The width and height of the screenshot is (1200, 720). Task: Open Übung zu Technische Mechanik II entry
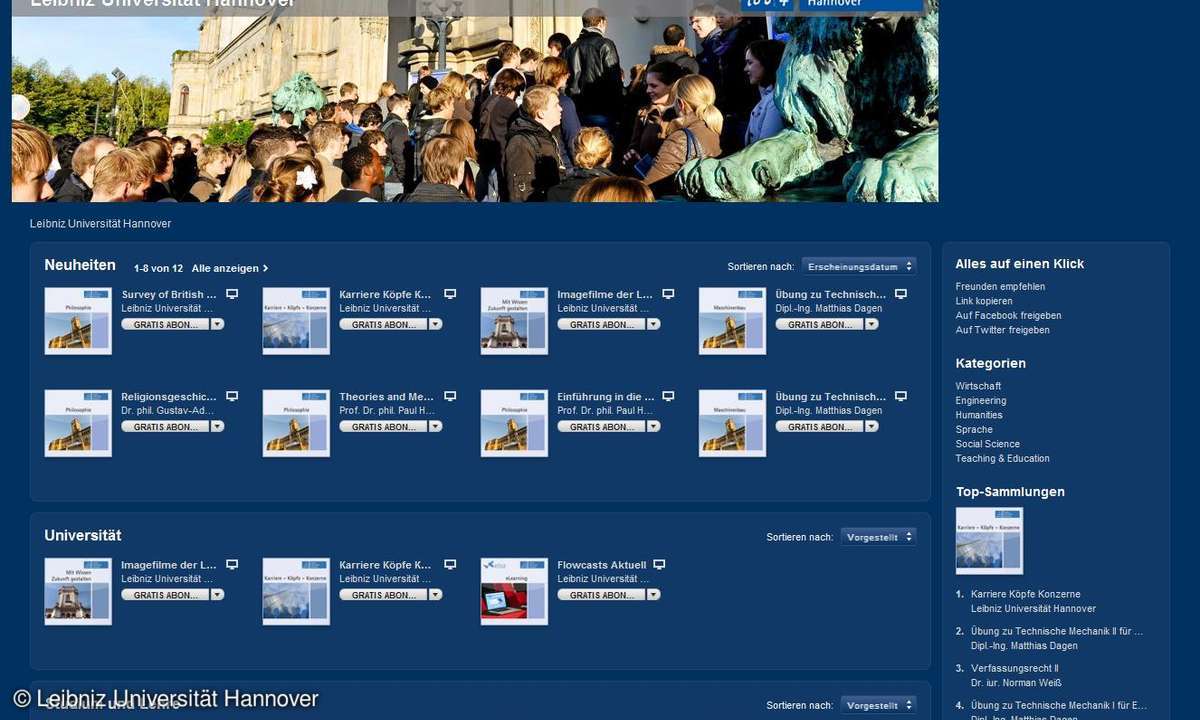tap(1057, 631)
